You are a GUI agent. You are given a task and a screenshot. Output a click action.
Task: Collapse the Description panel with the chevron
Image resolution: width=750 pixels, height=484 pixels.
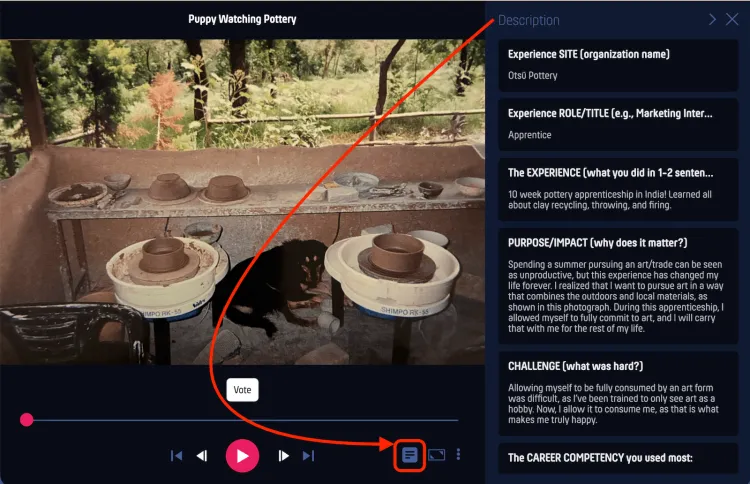tap(712, 19)
